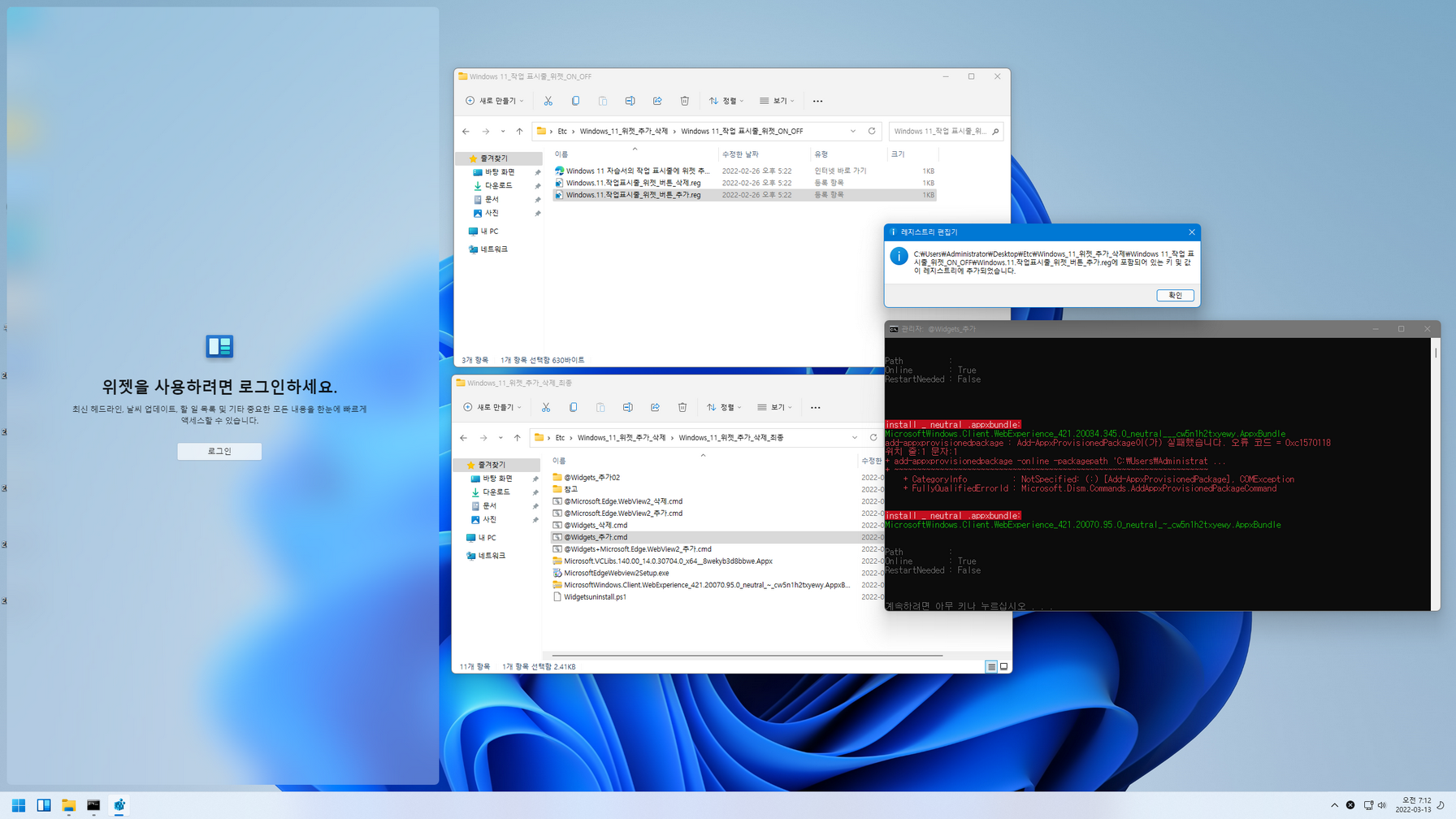
Task: Select 네트워크 in bottom Explorer sidebar
Action: [x=492, y=556]
